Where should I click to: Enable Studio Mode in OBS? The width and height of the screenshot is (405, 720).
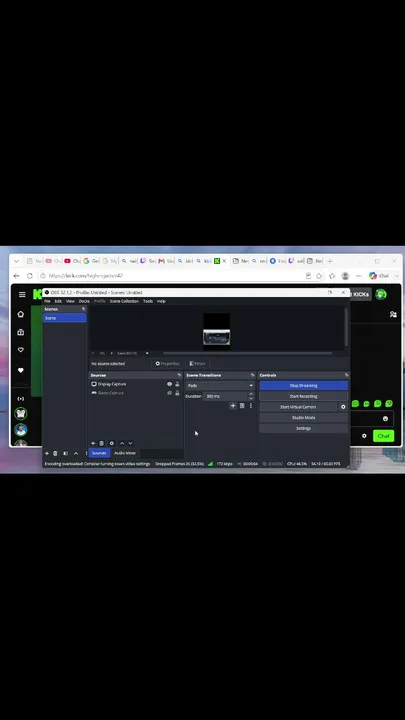[304, 418]
